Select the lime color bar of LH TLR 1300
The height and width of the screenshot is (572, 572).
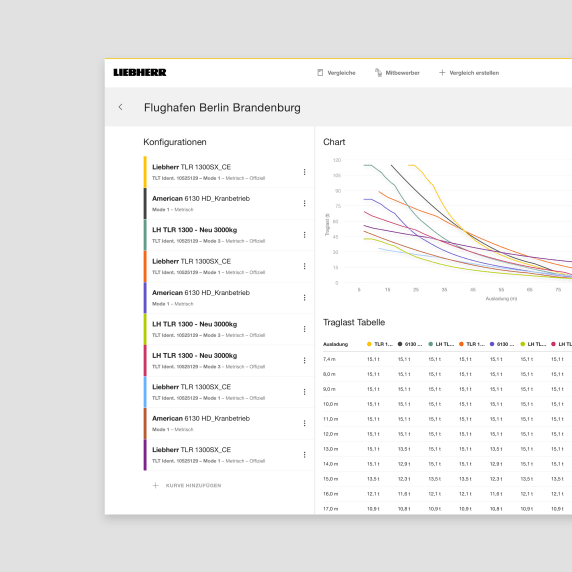point(145,329)
